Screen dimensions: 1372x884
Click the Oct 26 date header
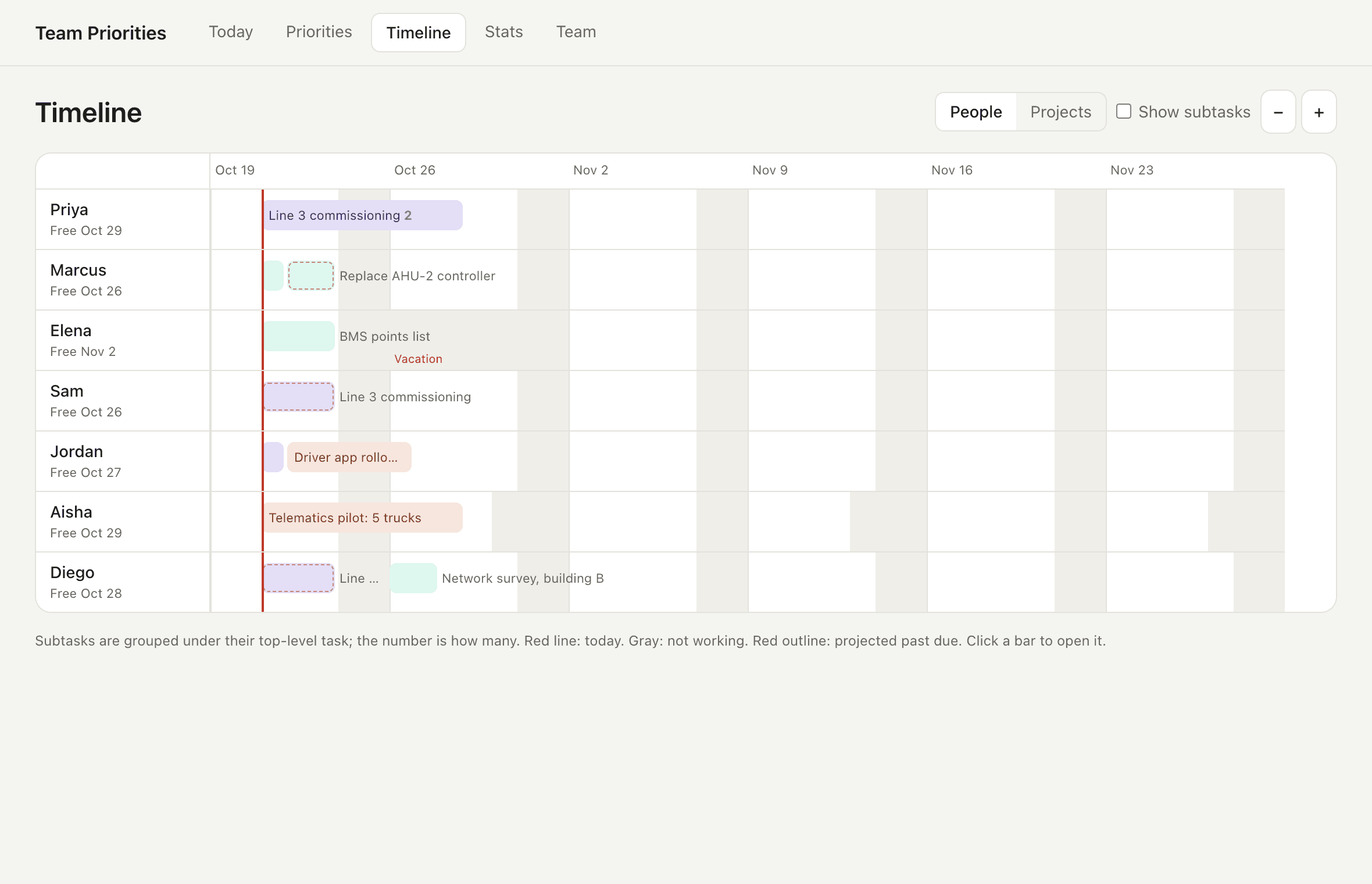415,170
